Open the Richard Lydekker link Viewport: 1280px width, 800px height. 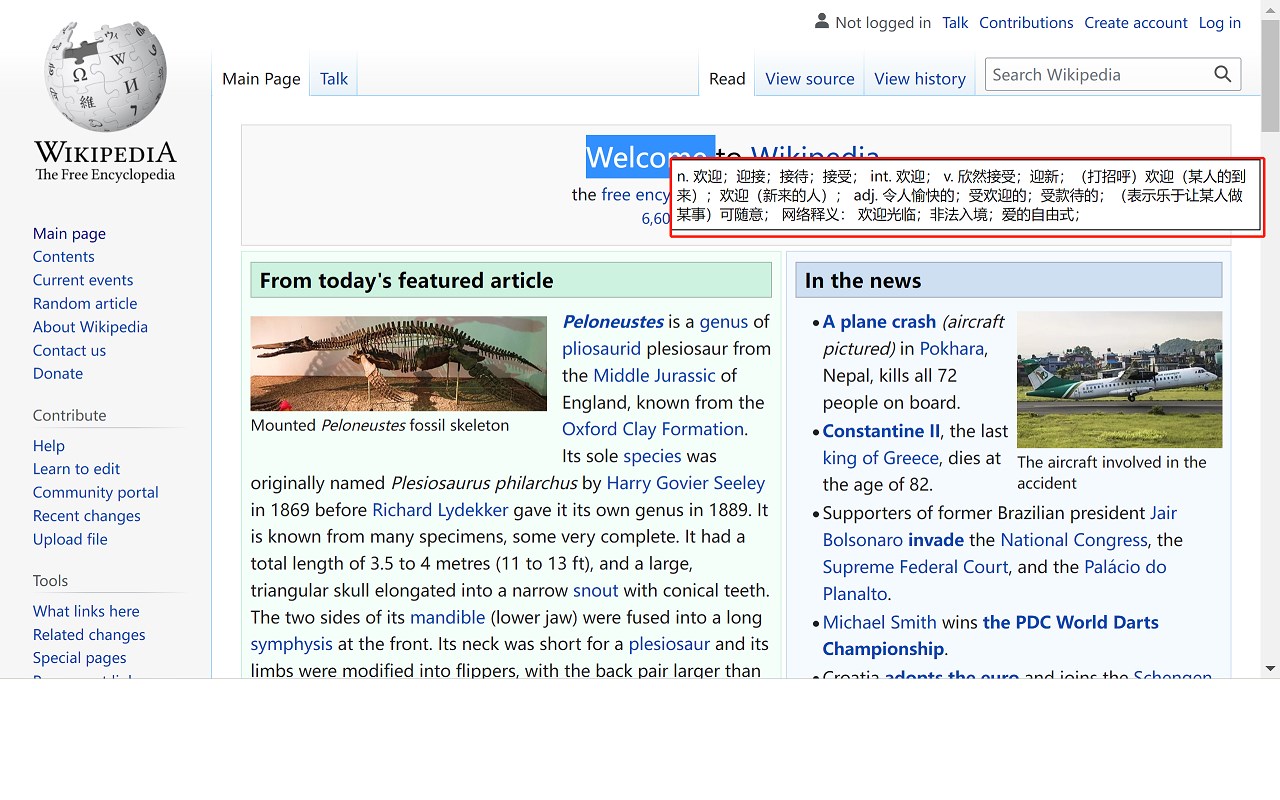pyautogui.click(x=440, y=509)
